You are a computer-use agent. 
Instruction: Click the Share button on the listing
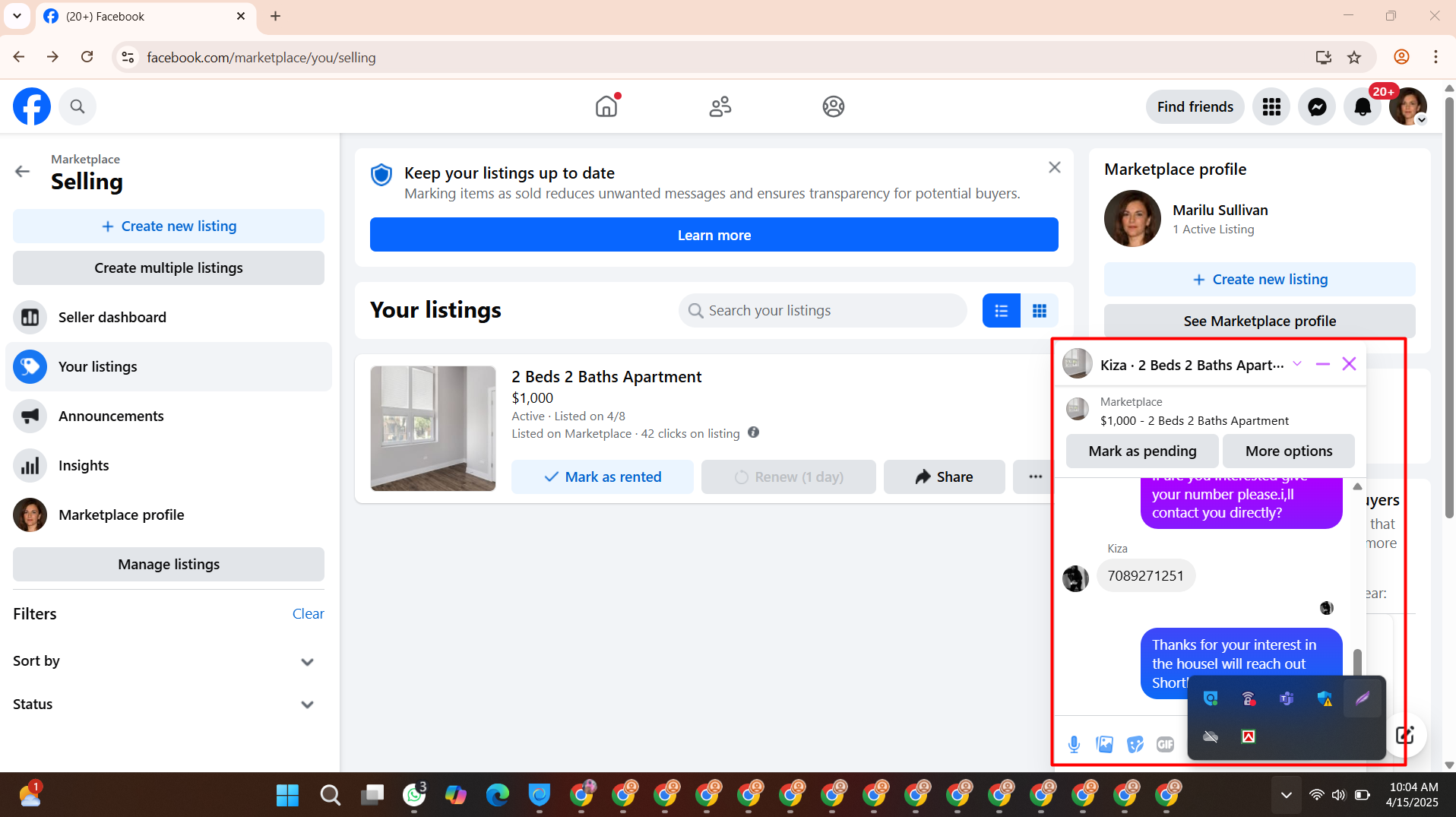coord(945,477)
